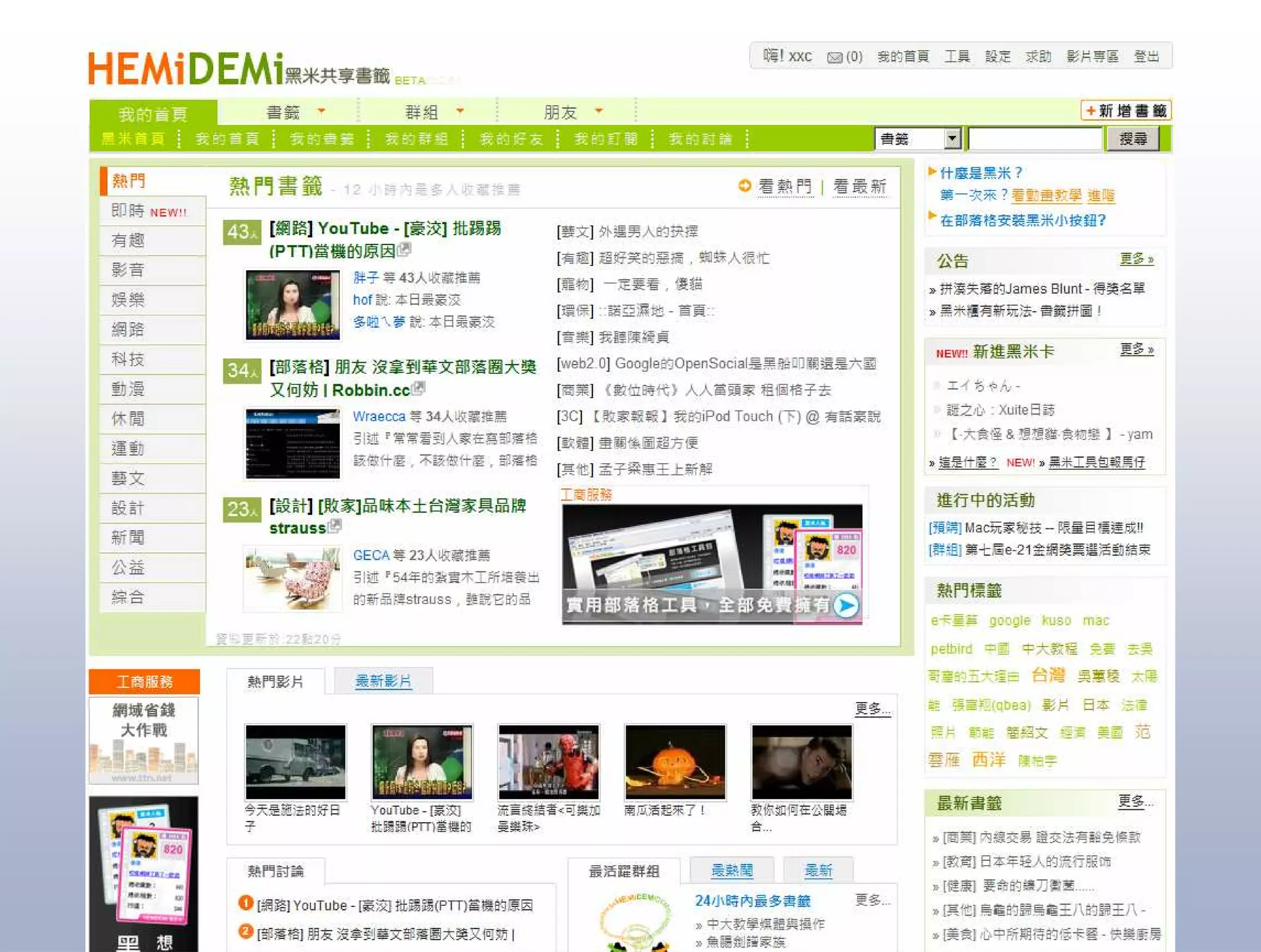The image size is (1261, 952).
Task: Select the 熱門 category in the sidebar
Action: (153, 181)
